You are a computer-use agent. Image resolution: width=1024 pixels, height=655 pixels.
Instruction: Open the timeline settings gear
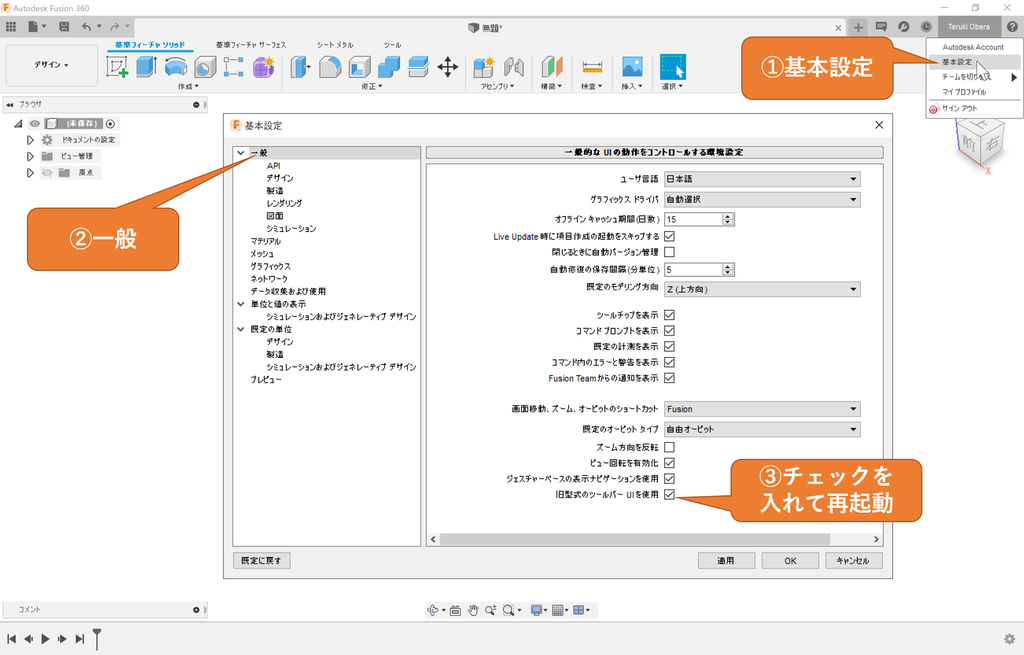[1010, 639]
